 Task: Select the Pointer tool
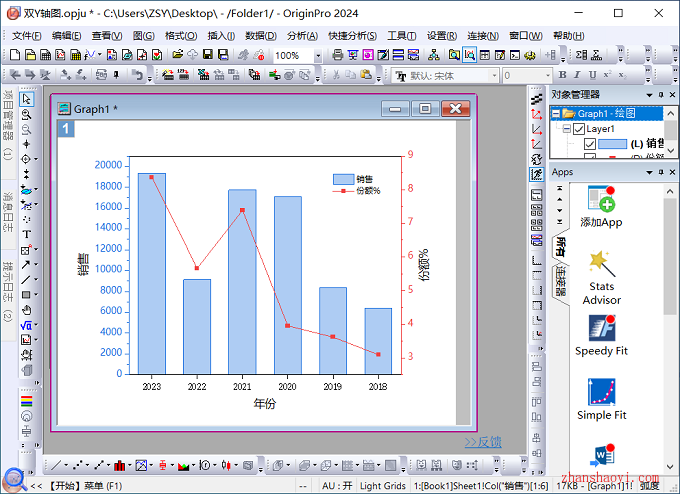click(x=26, y=99)
